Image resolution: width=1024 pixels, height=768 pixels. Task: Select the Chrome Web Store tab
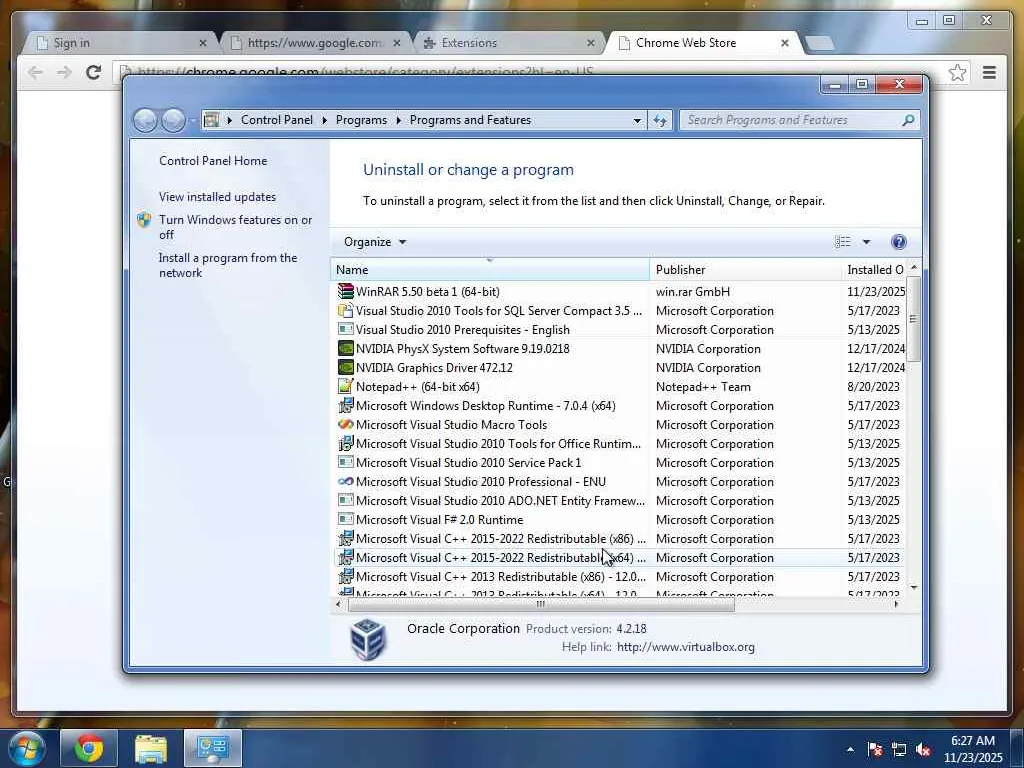pyautogui.click(x=702, y=43)
